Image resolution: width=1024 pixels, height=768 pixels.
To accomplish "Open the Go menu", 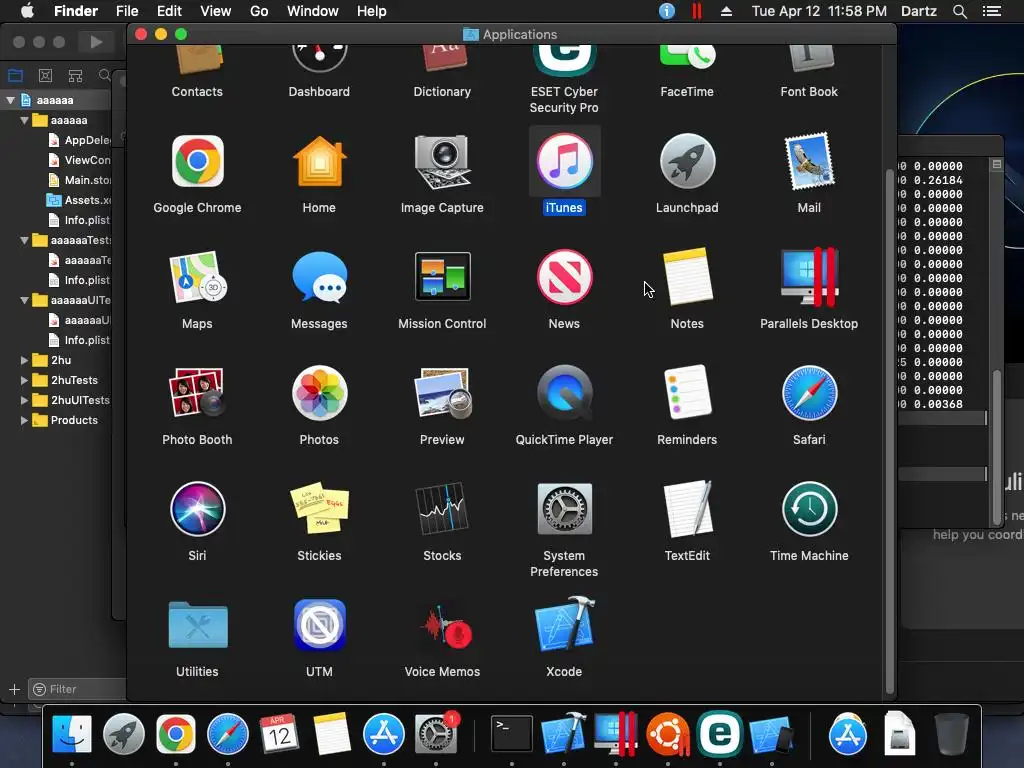I will coord(259,11).
